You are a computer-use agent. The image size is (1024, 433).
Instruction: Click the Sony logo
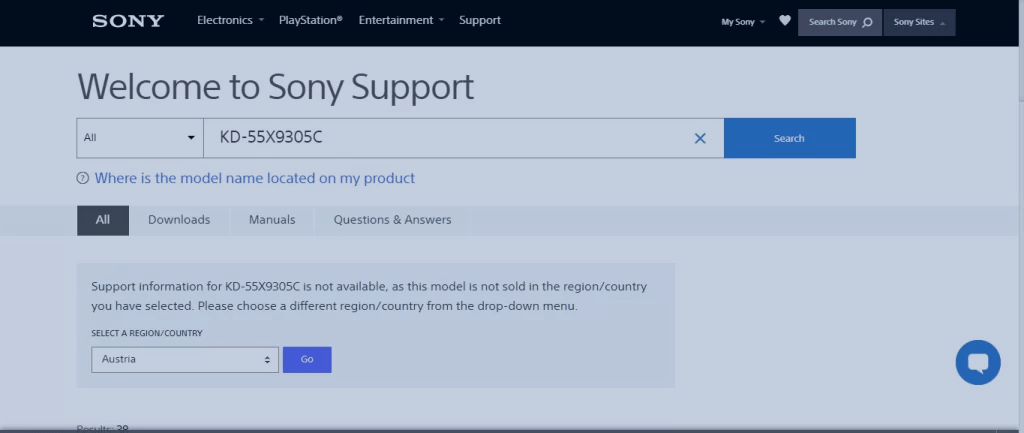click(128, 21)
